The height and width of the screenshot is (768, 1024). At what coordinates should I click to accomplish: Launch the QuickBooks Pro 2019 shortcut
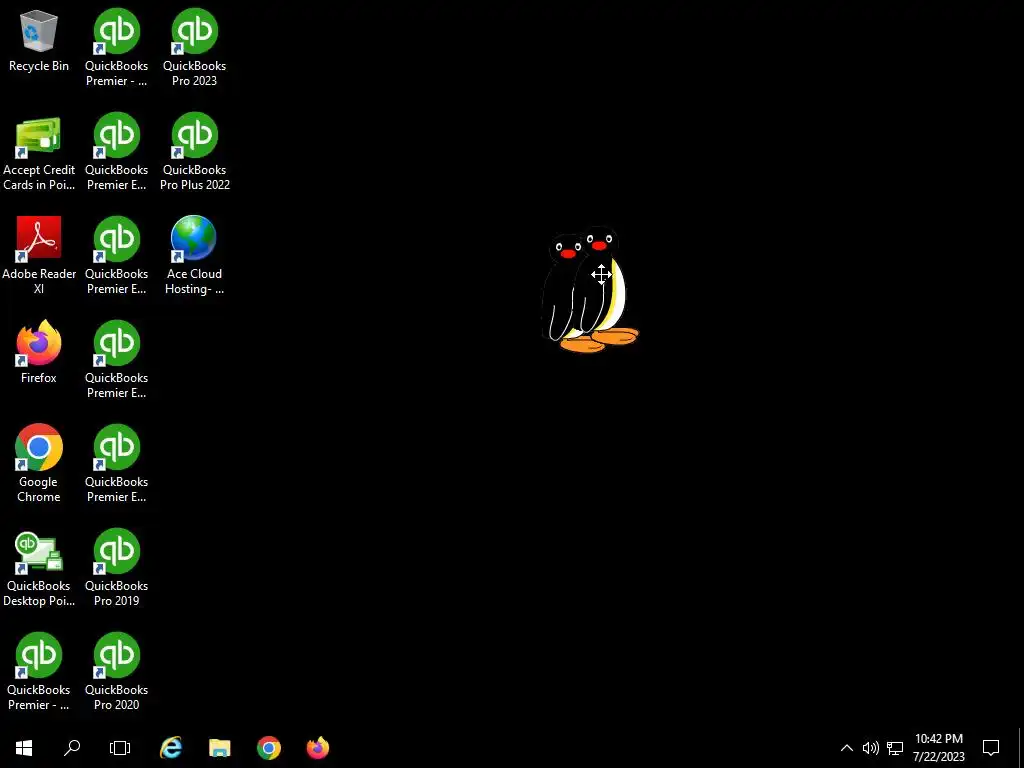116,567
